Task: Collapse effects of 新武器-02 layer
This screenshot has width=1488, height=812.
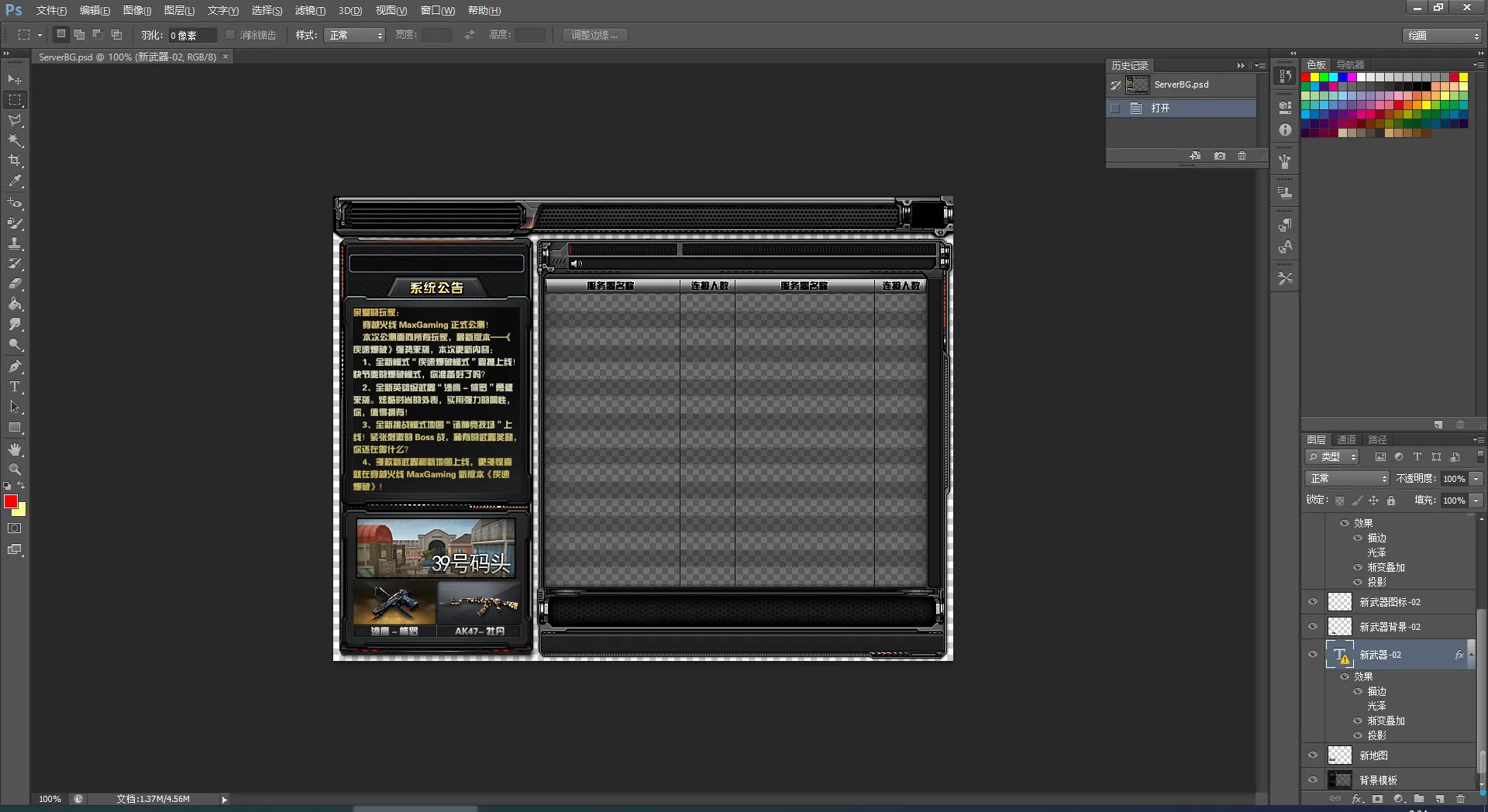Action: (x=1470, y=655)
